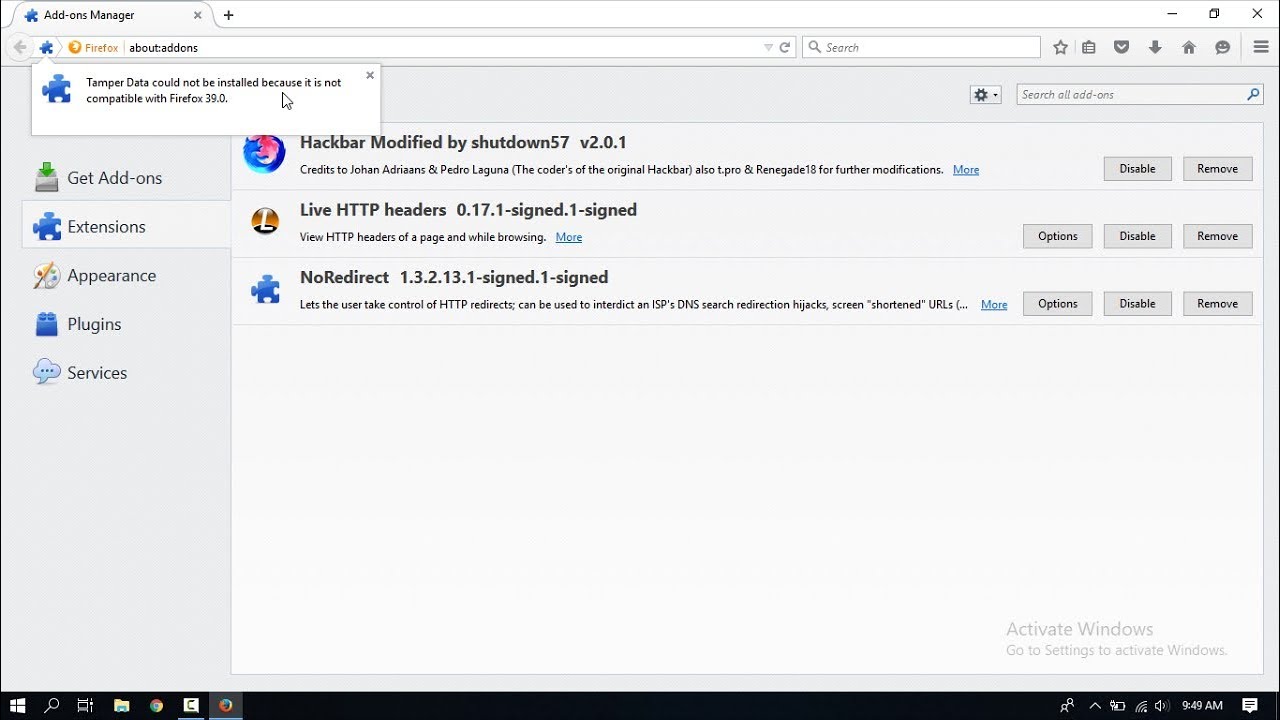Image resolution: width=1280 pixels, height=720 pixels.
Task: Close the Tamper Data notification popup
Action: click(x=370, y=75)
